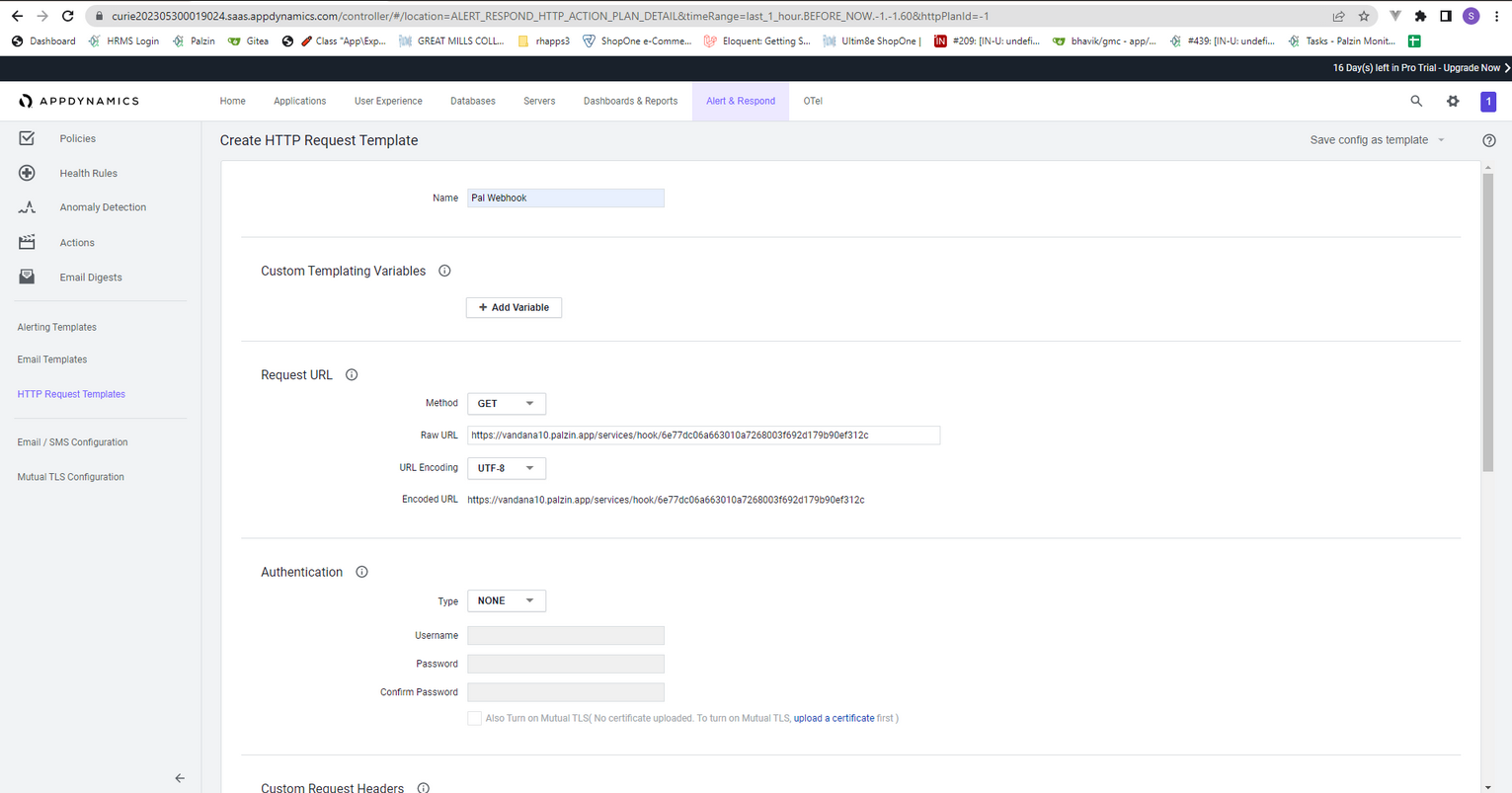
Task: Open Mutual TLS Configuration page
Action: click(70, 477)
